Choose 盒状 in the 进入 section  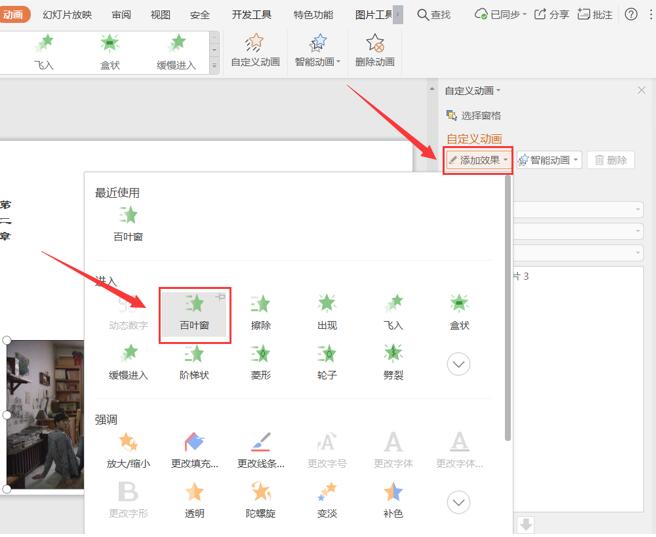(459, 312)
